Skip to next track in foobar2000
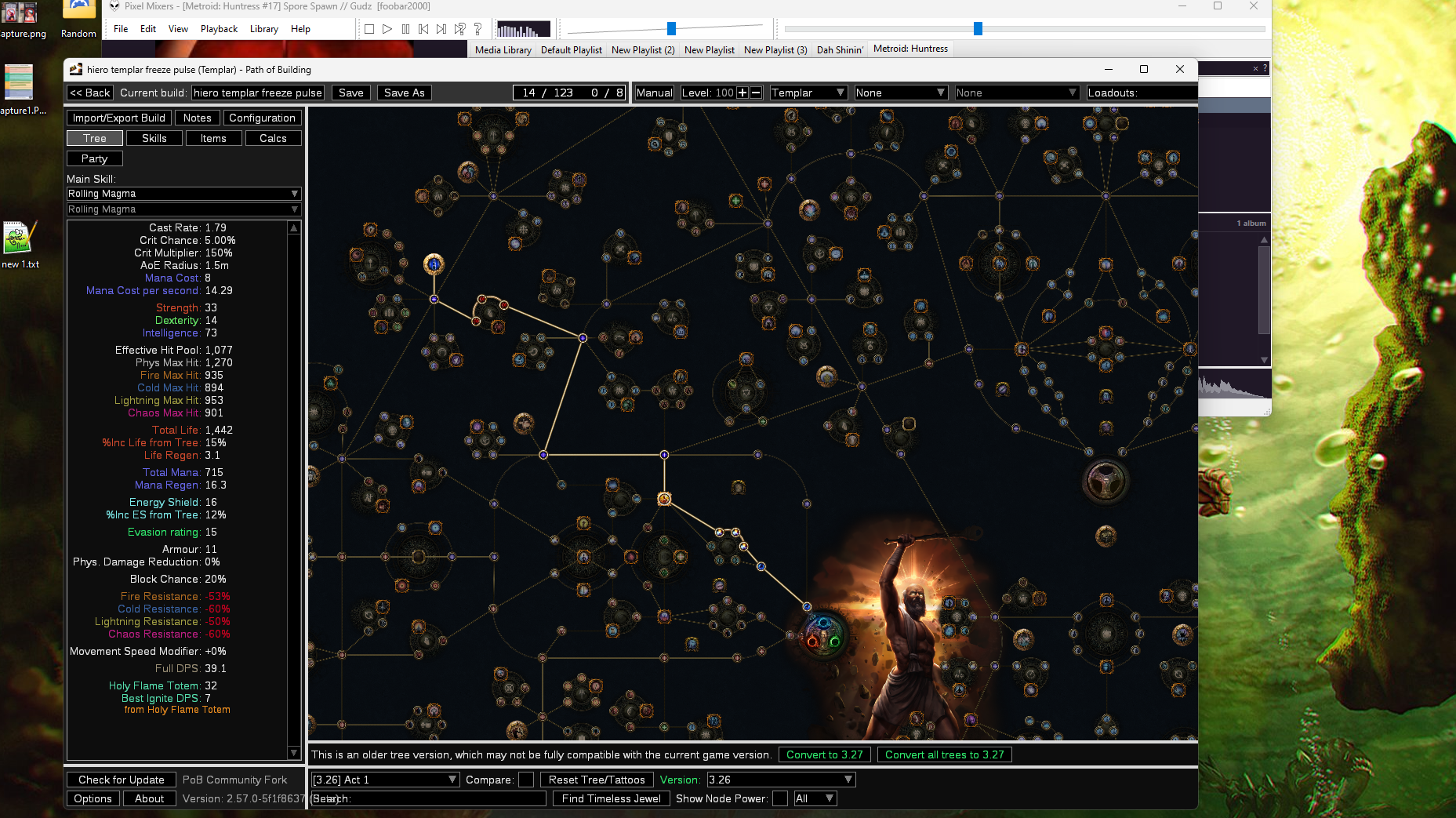Viewport: 1456px width, 818px height. [x=441, y=29]
